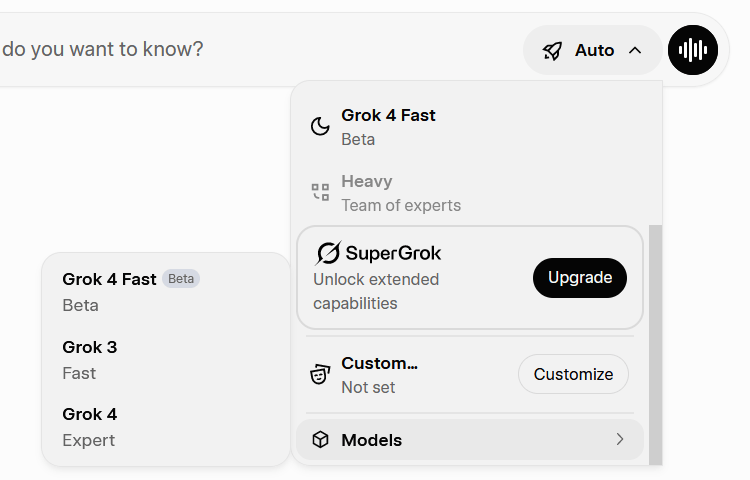Expand the Models submenu with right chevron
This screenshot has width=750, height=480.
[x=620, y=440]
